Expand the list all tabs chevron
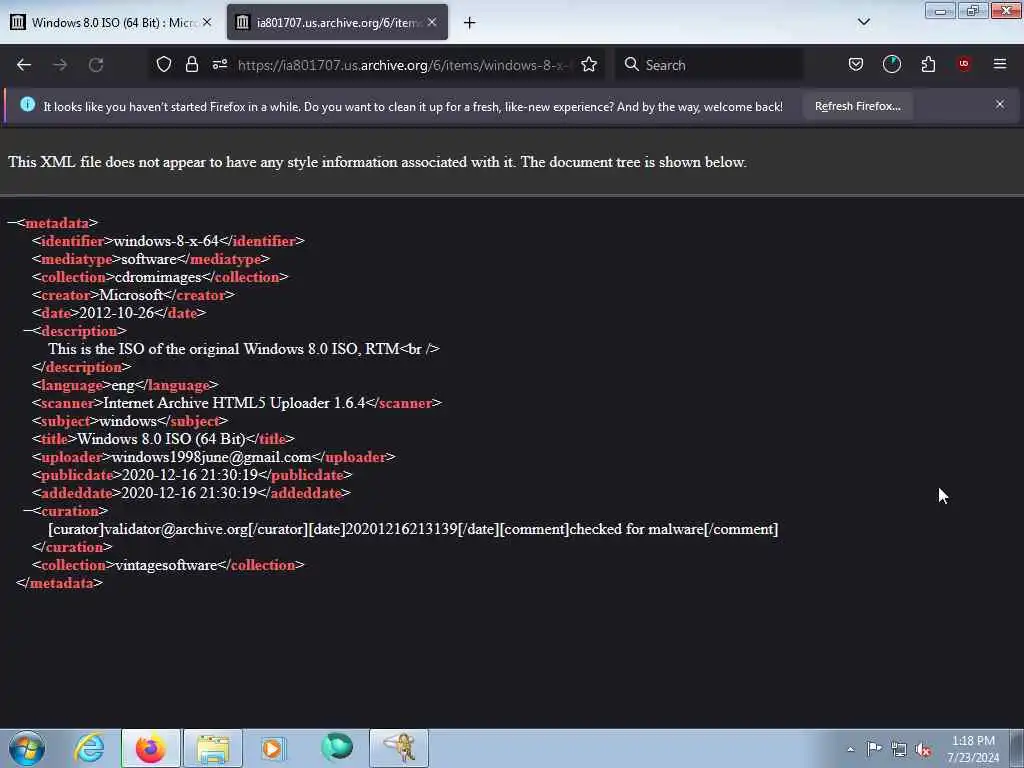The image size is (1024, 768). pos(863,22)
